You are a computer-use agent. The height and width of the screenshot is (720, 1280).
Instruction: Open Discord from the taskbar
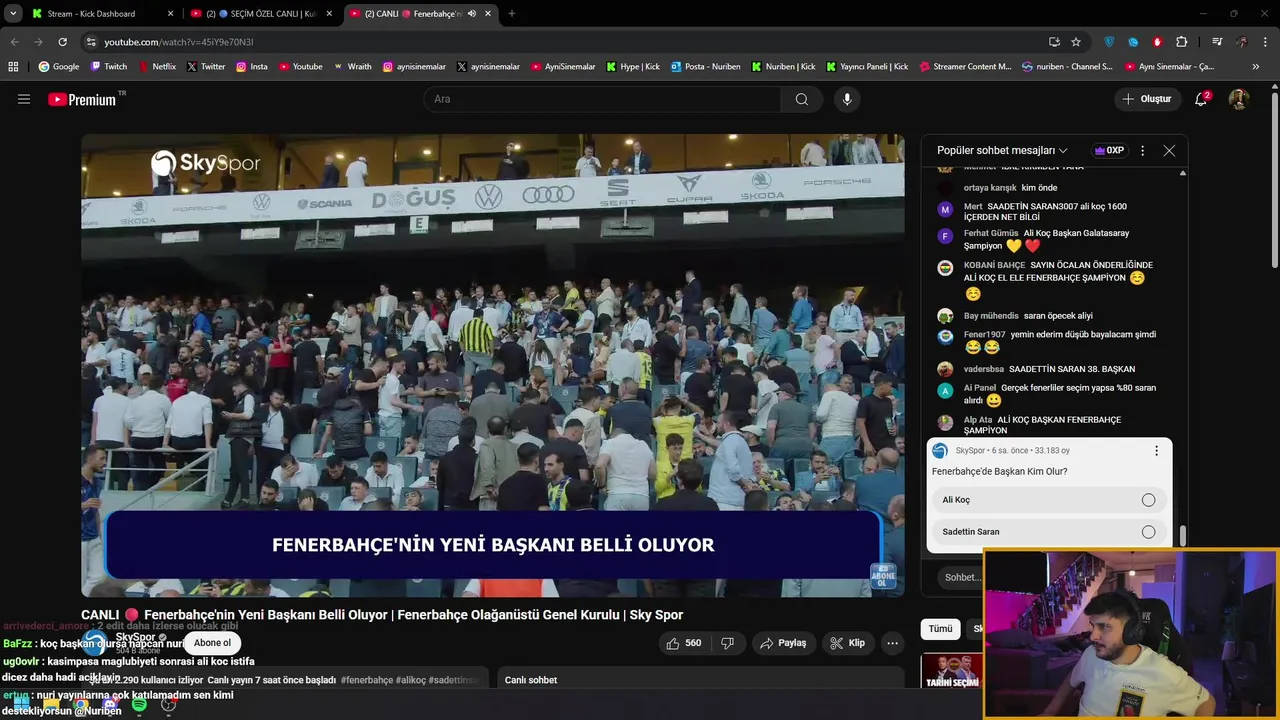click(110, 705)
